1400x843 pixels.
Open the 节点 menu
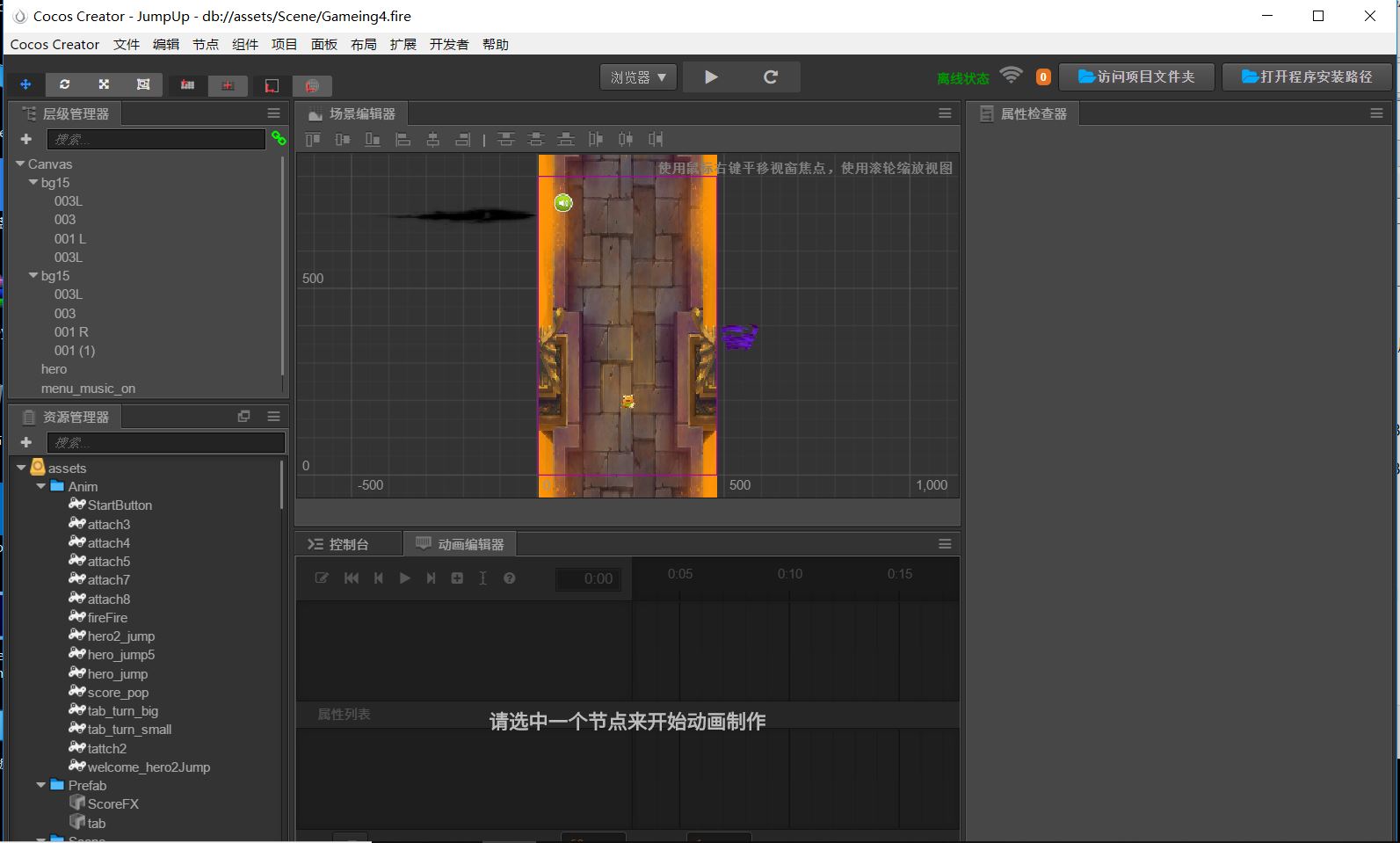[x=206, y=44]
